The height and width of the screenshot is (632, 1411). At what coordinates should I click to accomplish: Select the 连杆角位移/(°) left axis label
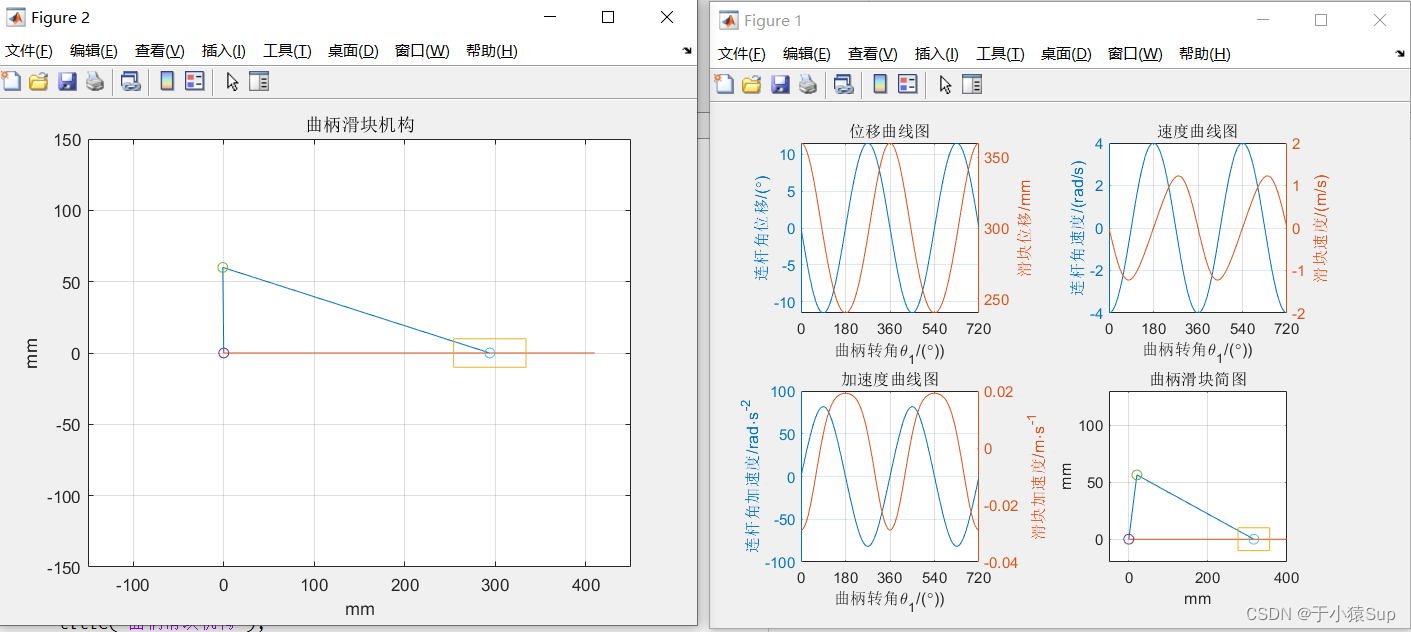pyautogui.click(x=763, y=227)
